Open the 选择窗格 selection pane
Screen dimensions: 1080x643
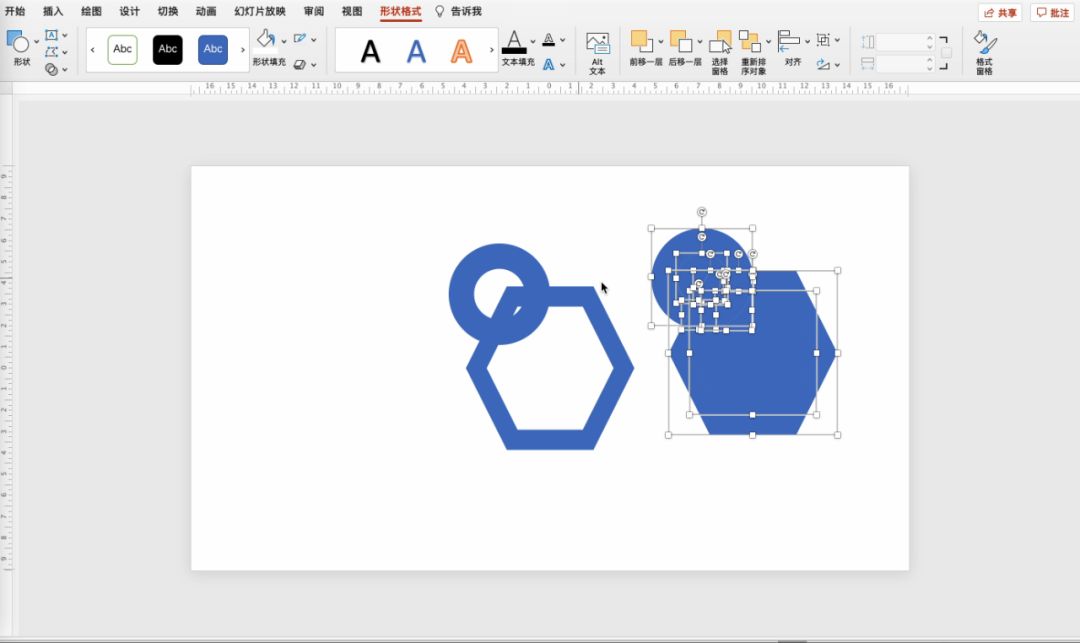pos(720,52)
